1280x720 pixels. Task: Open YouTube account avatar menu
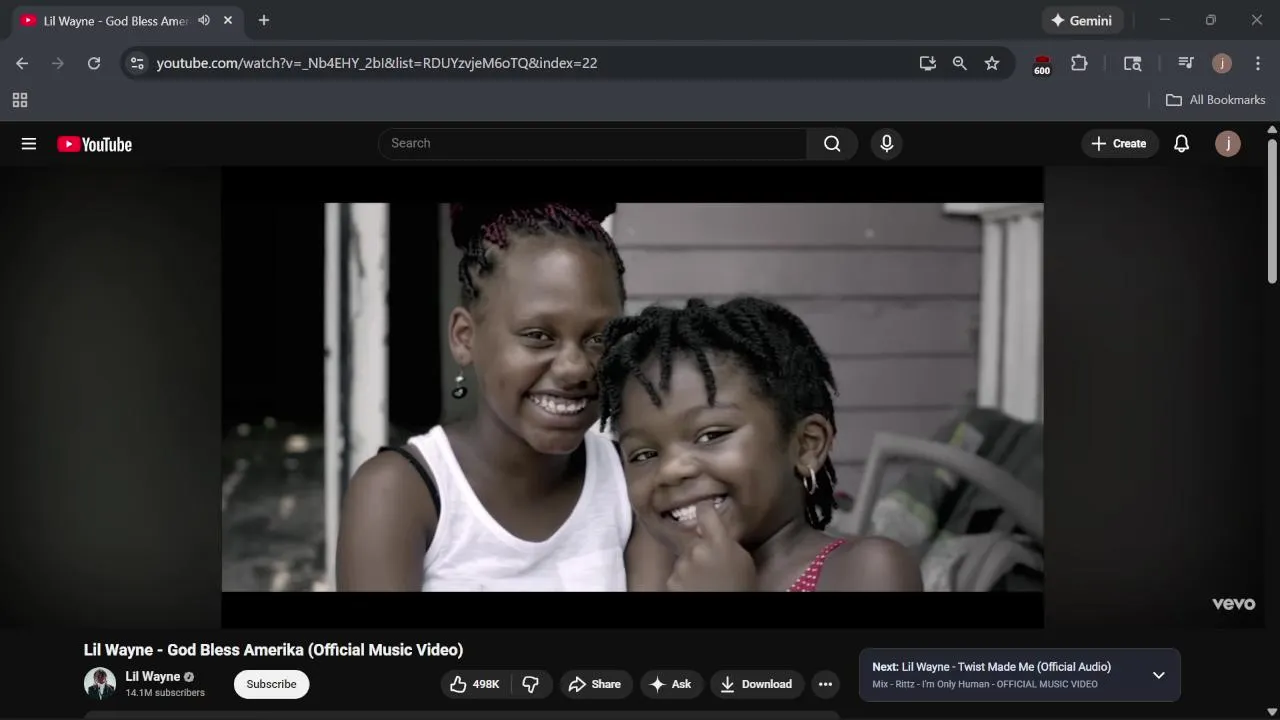coord(1228,144)
